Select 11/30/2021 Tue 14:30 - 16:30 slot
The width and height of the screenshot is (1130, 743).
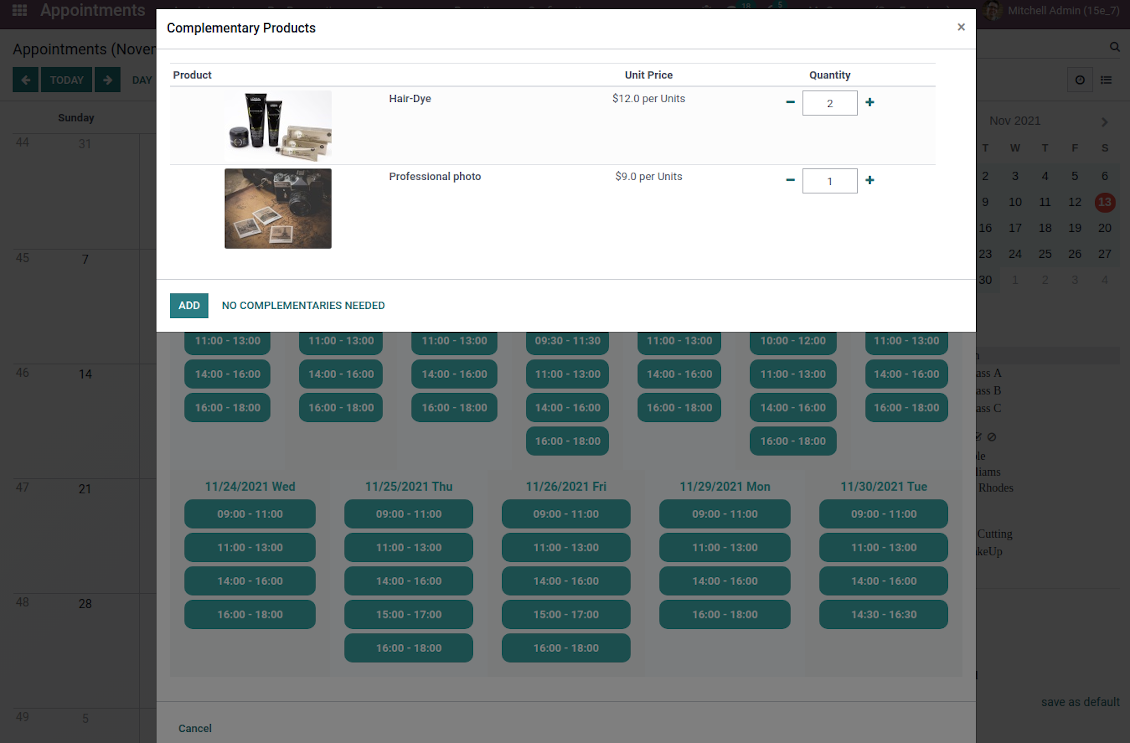884,614
